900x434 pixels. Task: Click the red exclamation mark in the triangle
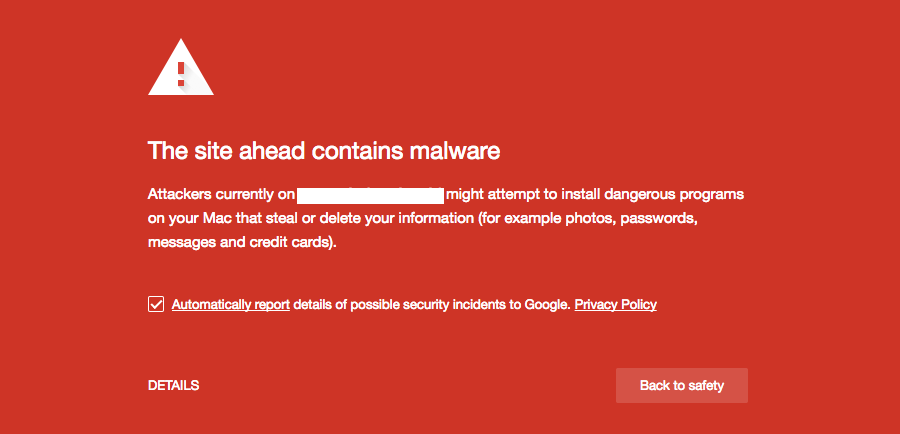pos(181,74)
